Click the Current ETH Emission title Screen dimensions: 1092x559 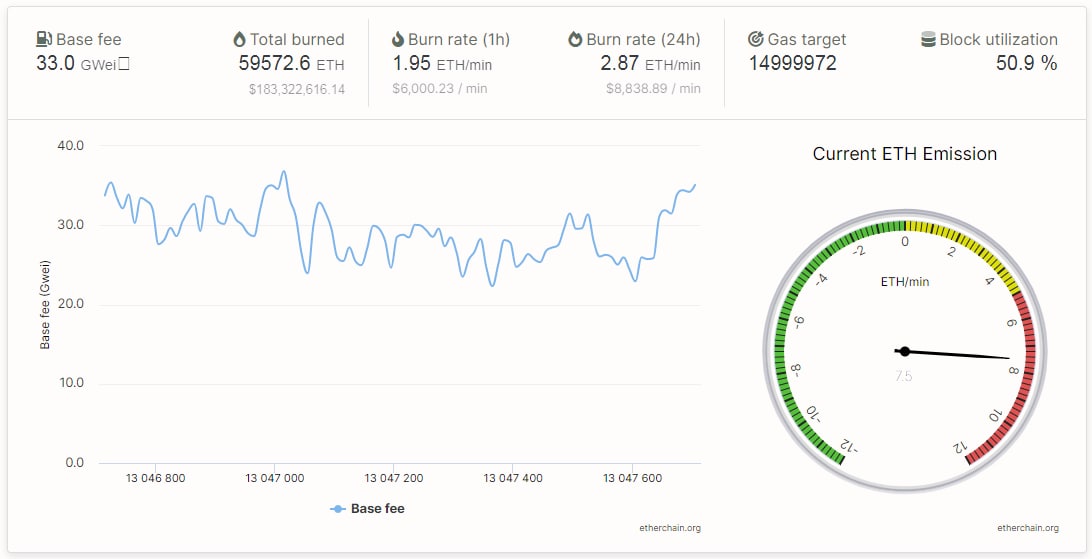coord(904,154)
